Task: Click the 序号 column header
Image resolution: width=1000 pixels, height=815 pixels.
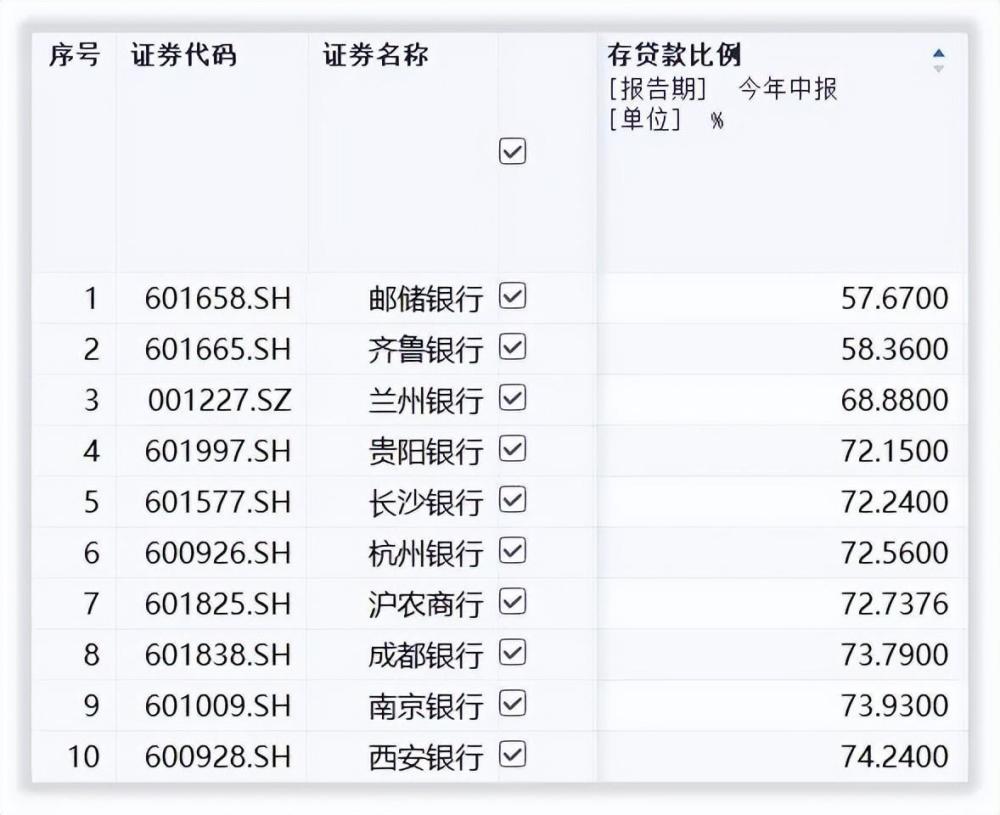Action: [x=75, y=55]
